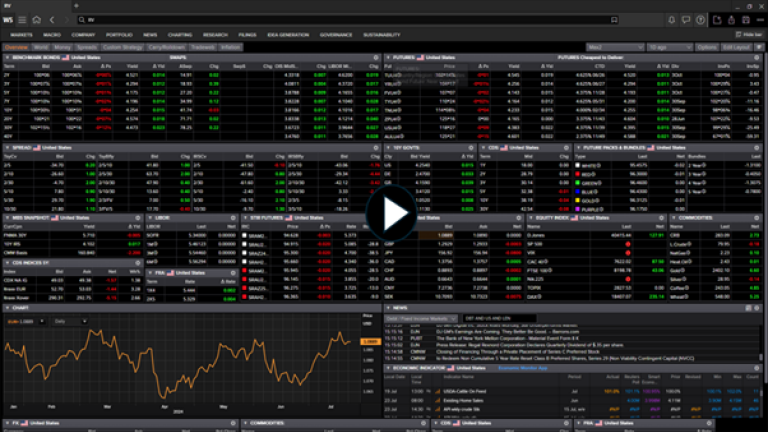Click the back navigation arrow

[x=51, y=19]
